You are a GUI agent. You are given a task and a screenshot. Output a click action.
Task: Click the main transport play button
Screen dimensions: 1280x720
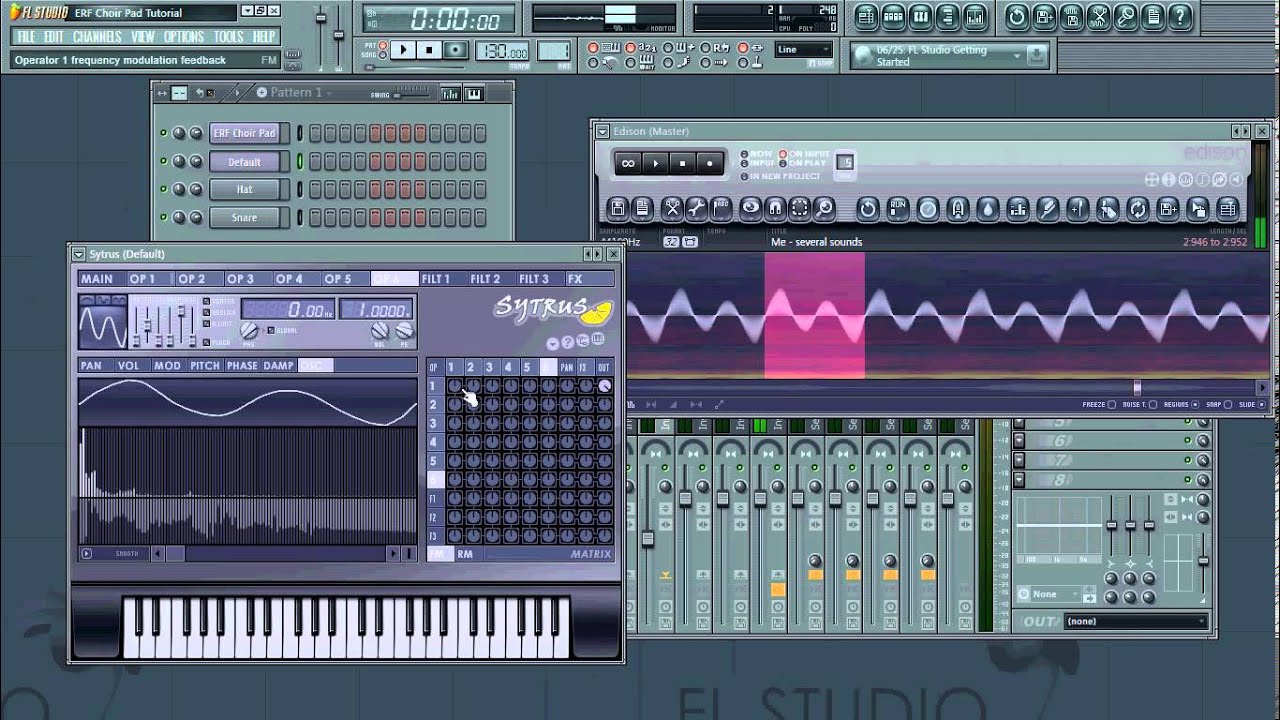coord(403,50)
